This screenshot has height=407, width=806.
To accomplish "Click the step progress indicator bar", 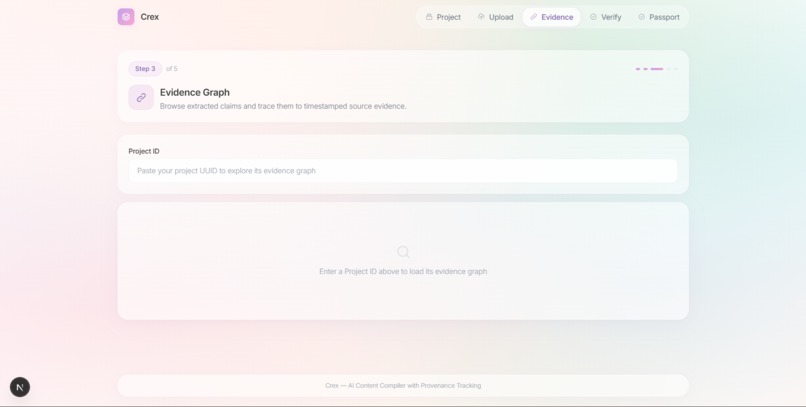I will tap(656, 69).
